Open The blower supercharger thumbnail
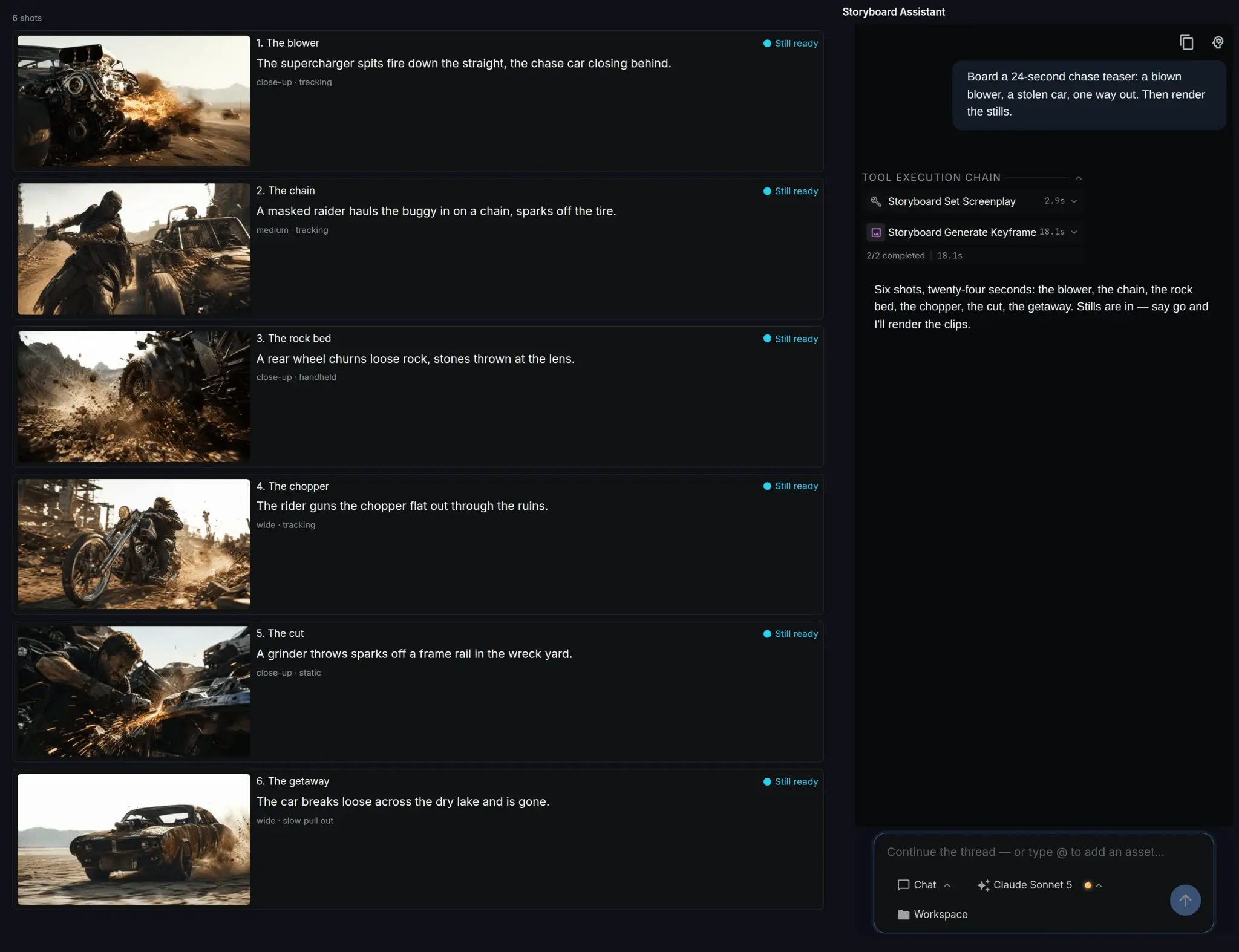This screenshot has width=1239, height=952. pyautogui.click(x=134, y=100)
